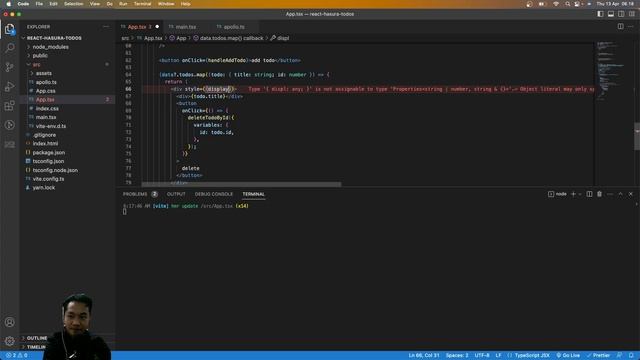
Task: Open vite.config.ts in Explorer tree
Action: click(48, 179)
